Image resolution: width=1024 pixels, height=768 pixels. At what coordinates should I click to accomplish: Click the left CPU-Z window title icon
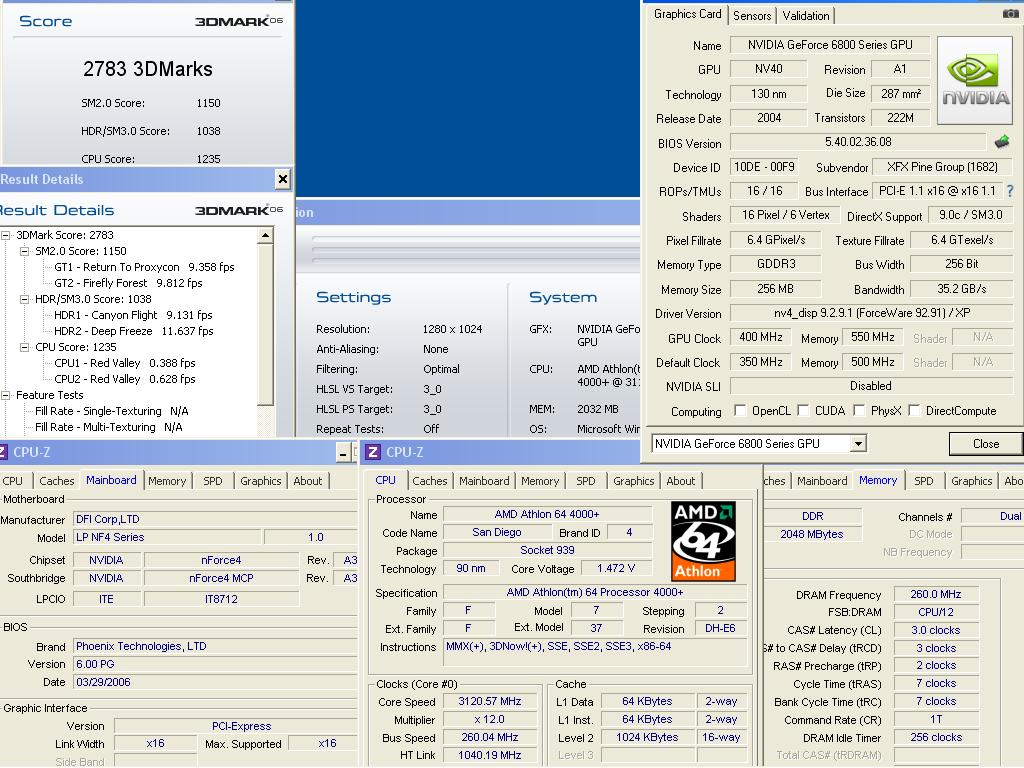click(3, 452)
